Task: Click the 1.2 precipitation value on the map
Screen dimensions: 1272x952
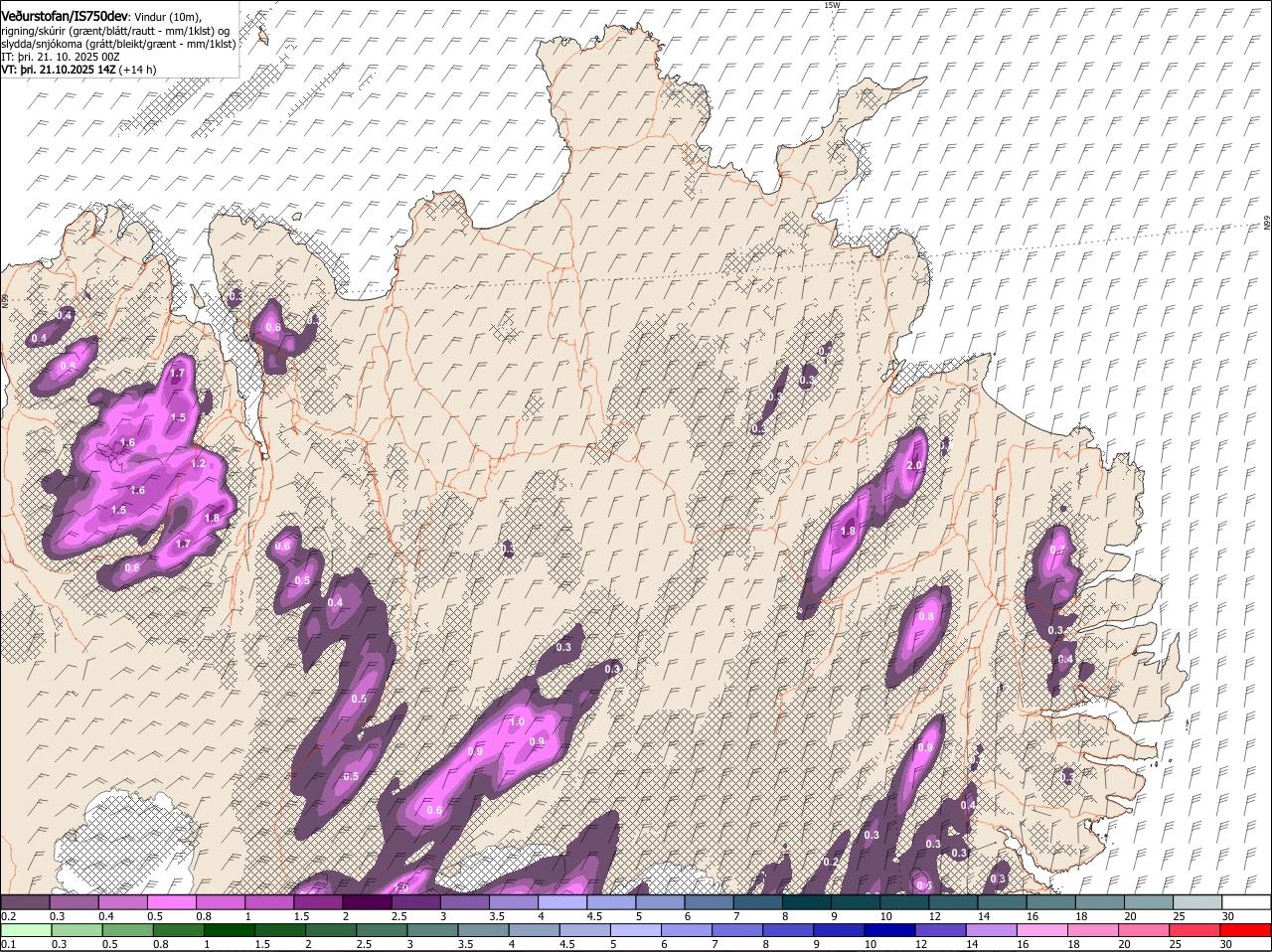Action: tap(198, 463)
